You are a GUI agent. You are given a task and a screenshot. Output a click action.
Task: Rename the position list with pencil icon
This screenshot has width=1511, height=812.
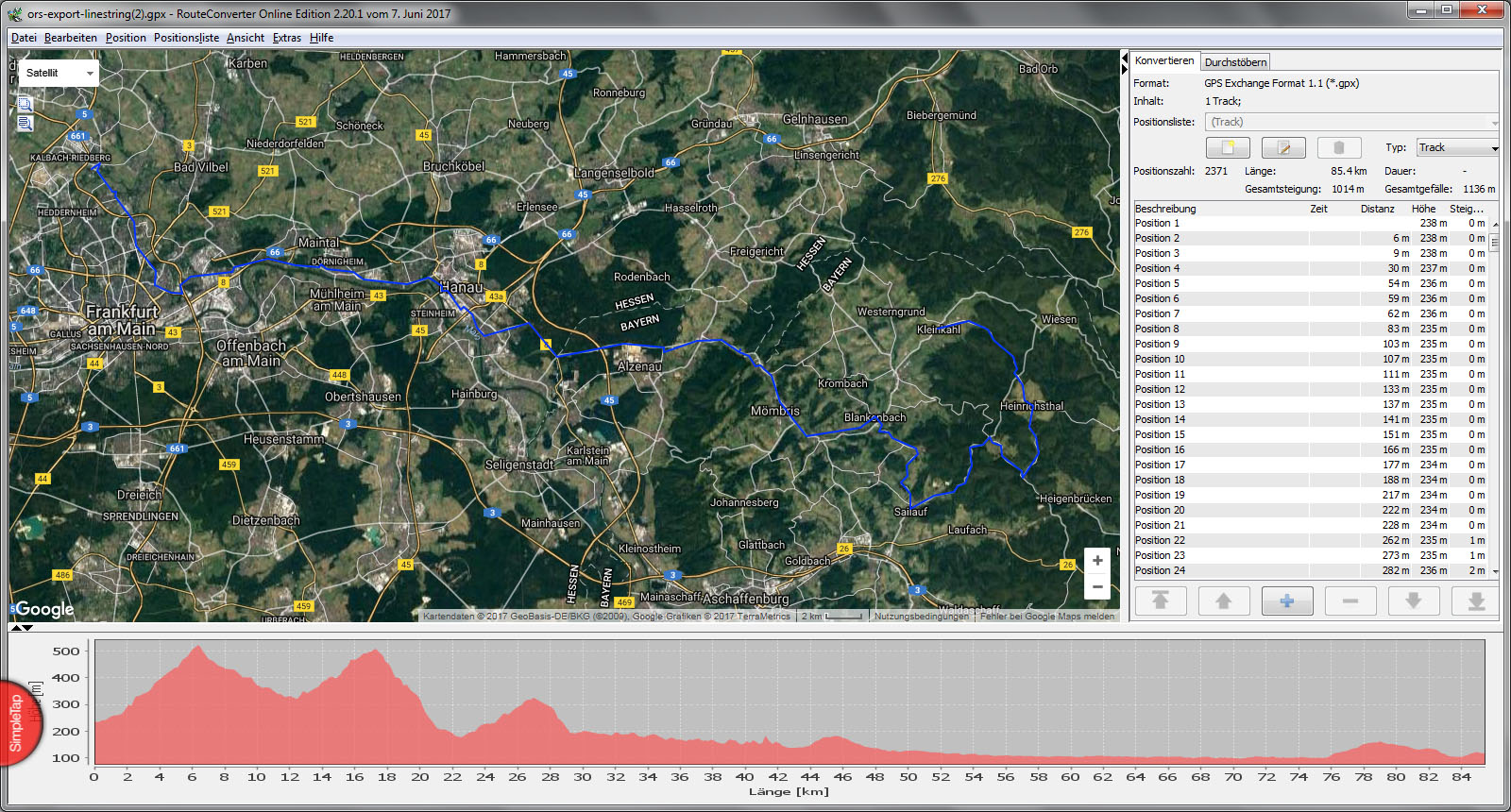click(x=1283, y=148)
